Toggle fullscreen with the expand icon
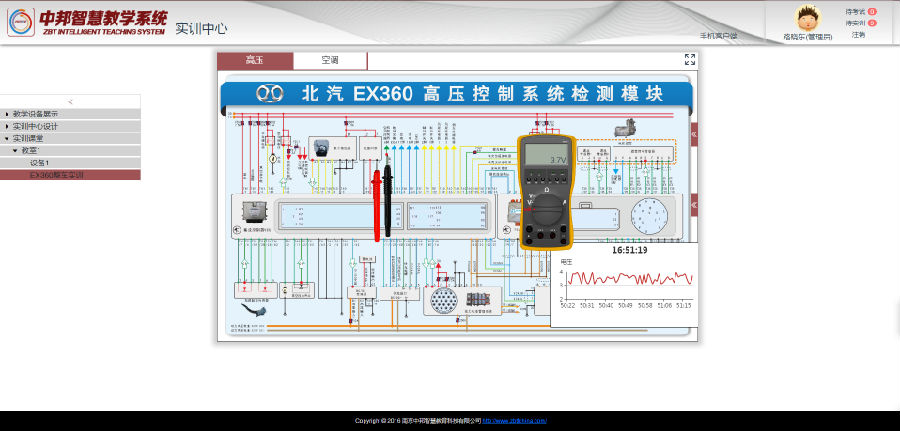The height and width of the screenshot is (431, 900). [x=690, y=59]
